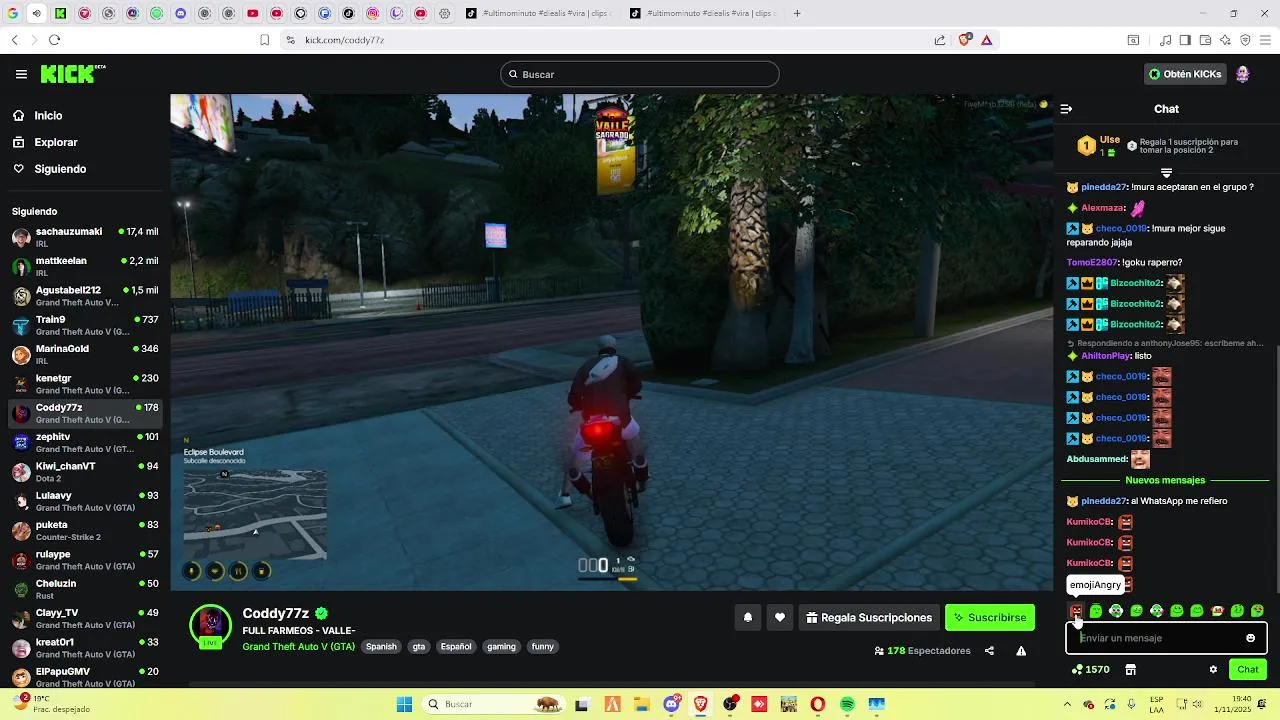
Task: Open the emoji picker in message box
Action: coord(1250,638)
